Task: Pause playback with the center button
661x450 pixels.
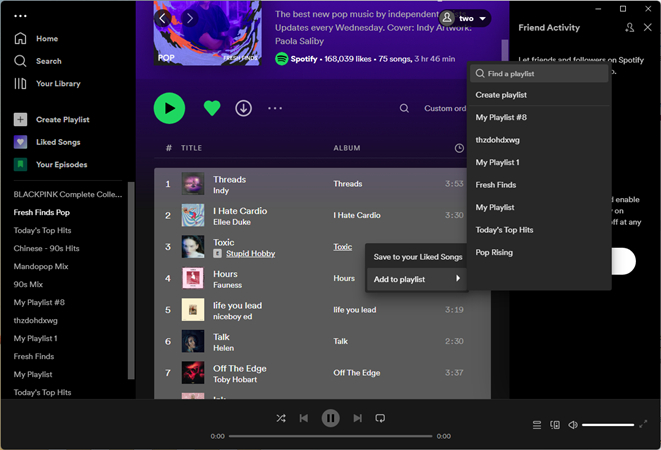Action: coord(330,418)
